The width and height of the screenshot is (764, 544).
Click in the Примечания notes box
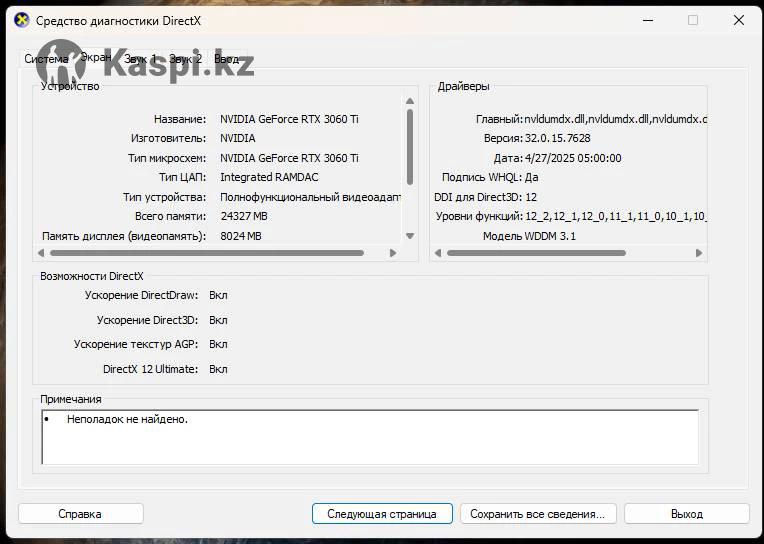pos(370,437)
